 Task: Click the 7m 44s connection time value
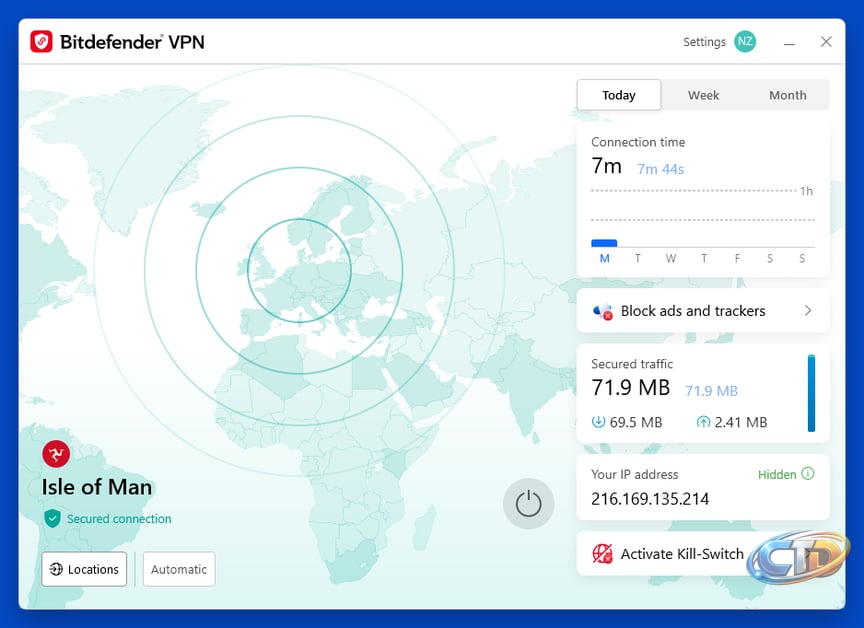point(661,169)
